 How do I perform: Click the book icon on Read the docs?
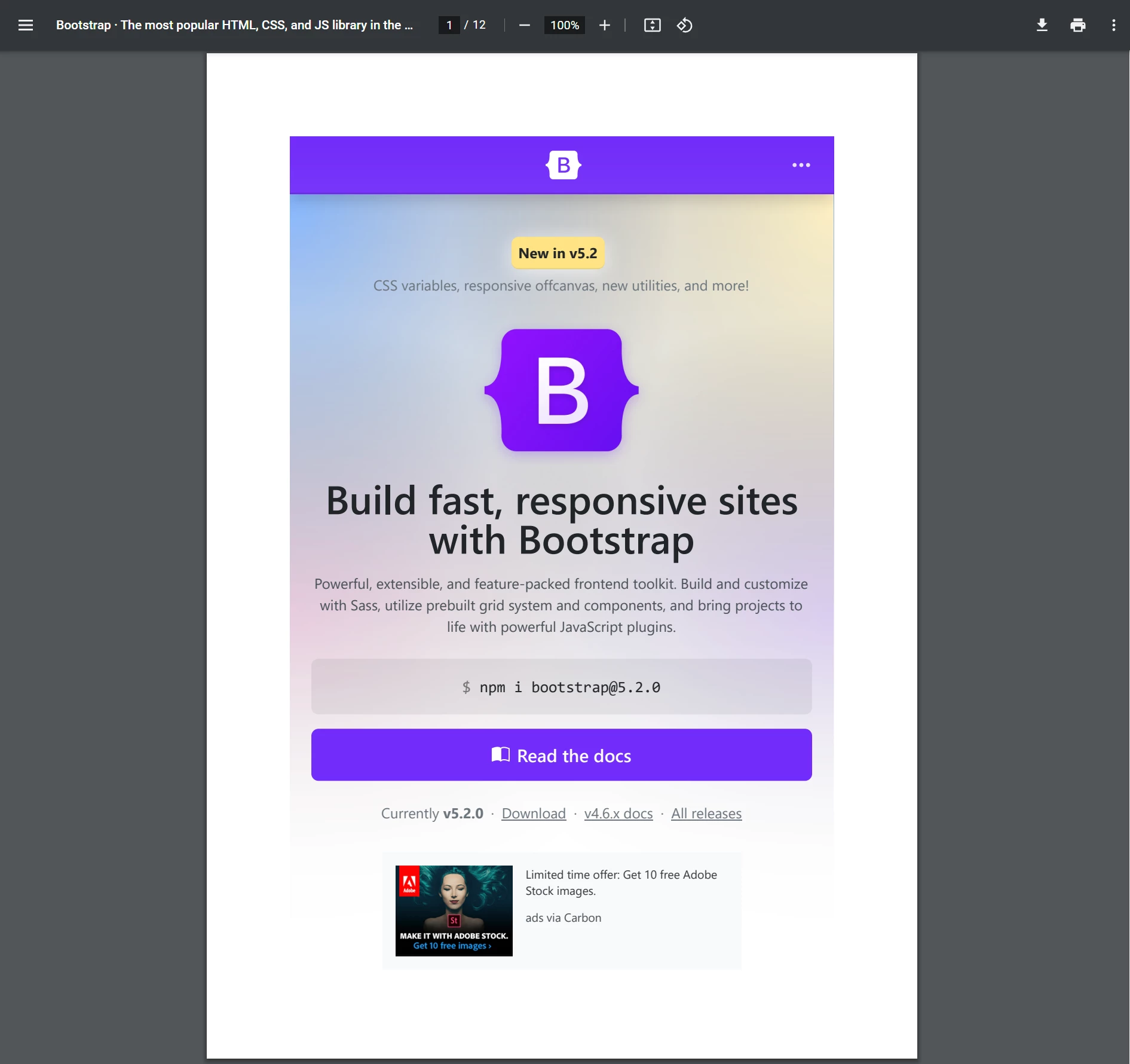[501, 755]
